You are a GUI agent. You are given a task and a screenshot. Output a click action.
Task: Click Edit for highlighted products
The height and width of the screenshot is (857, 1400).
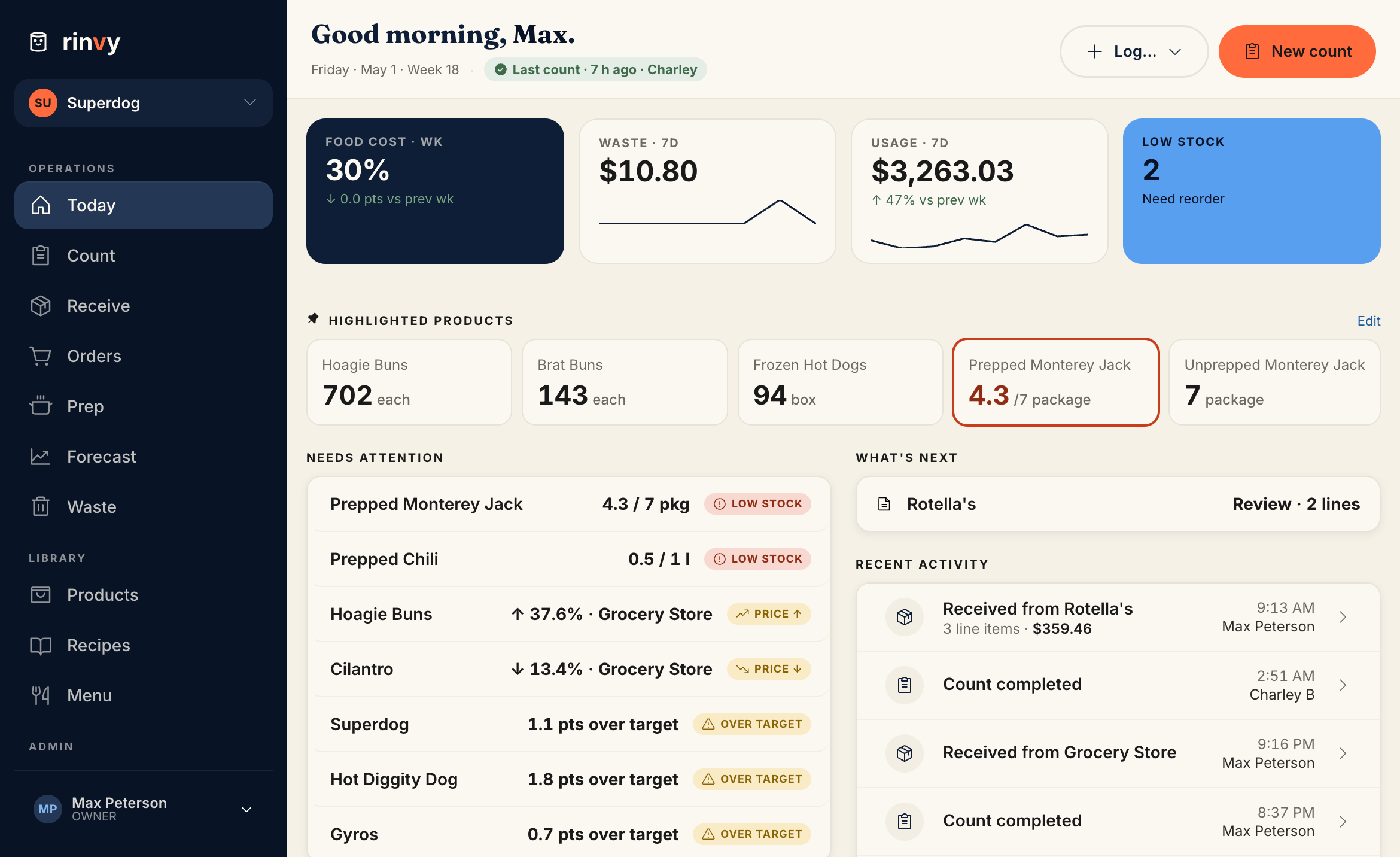1368,321
